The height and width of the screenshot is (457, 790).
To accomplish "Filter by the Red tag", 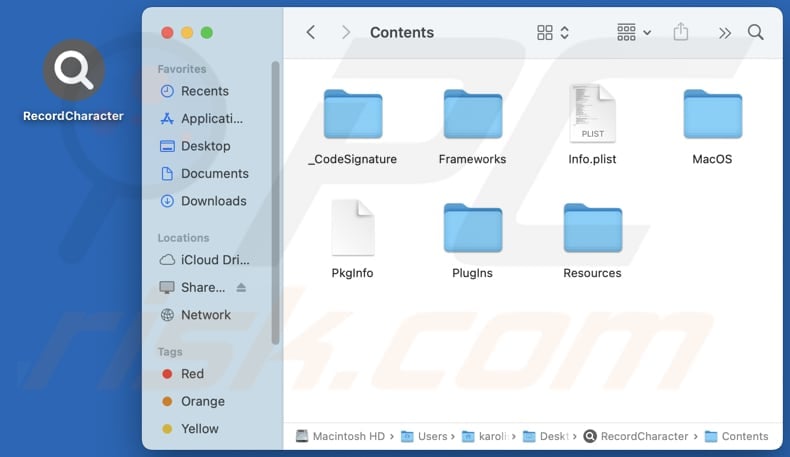I will pyautogui.click(x=183, y=374).
